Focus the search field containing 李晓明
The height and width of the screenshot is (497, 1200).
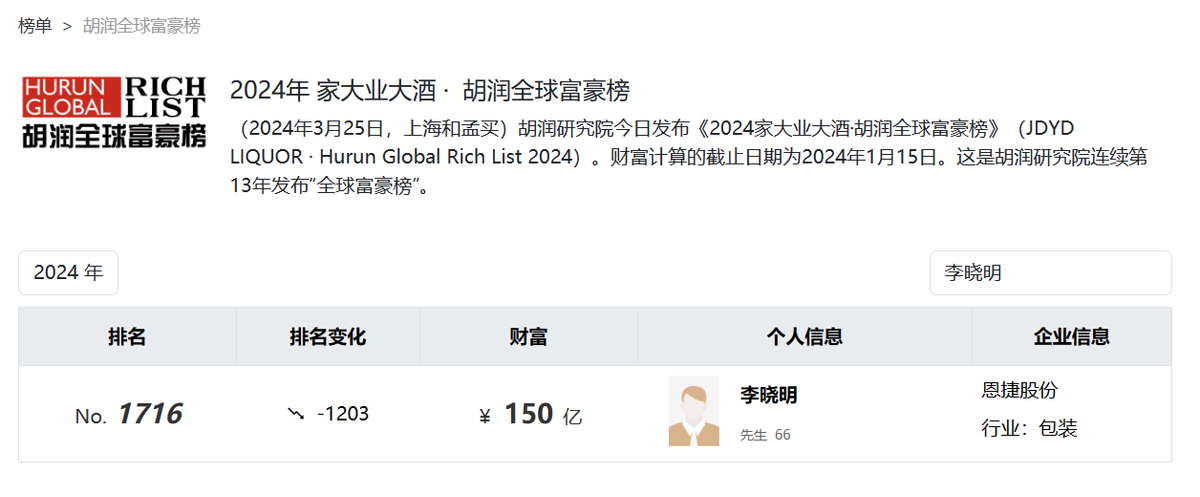[1051, 273]
